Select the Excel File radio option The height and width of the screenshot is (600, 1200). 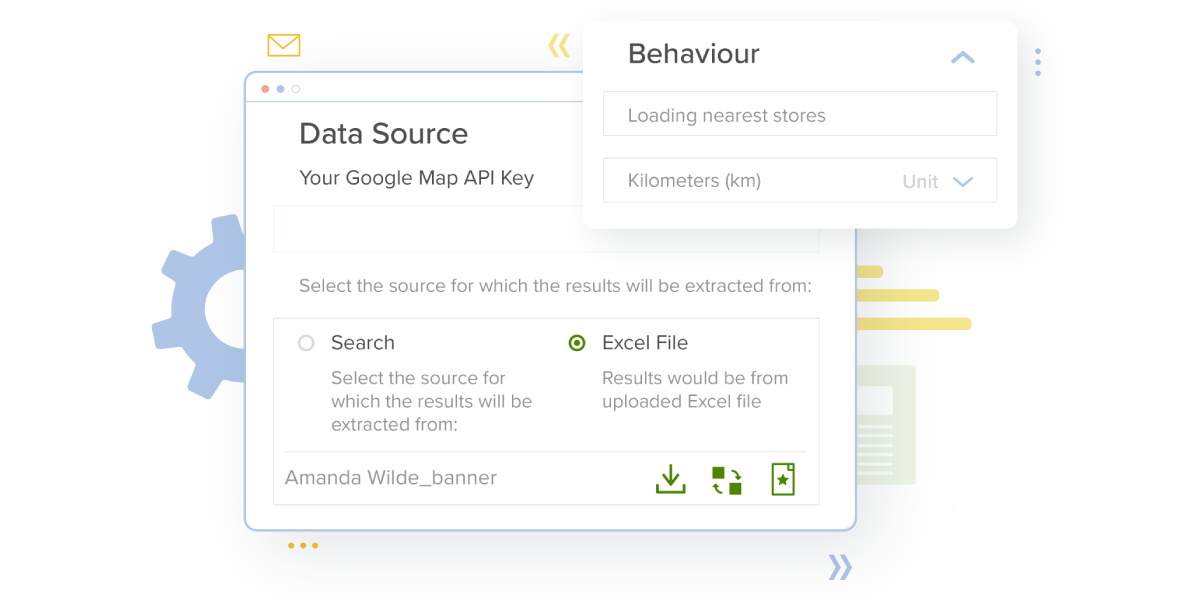tap(577, 343)
